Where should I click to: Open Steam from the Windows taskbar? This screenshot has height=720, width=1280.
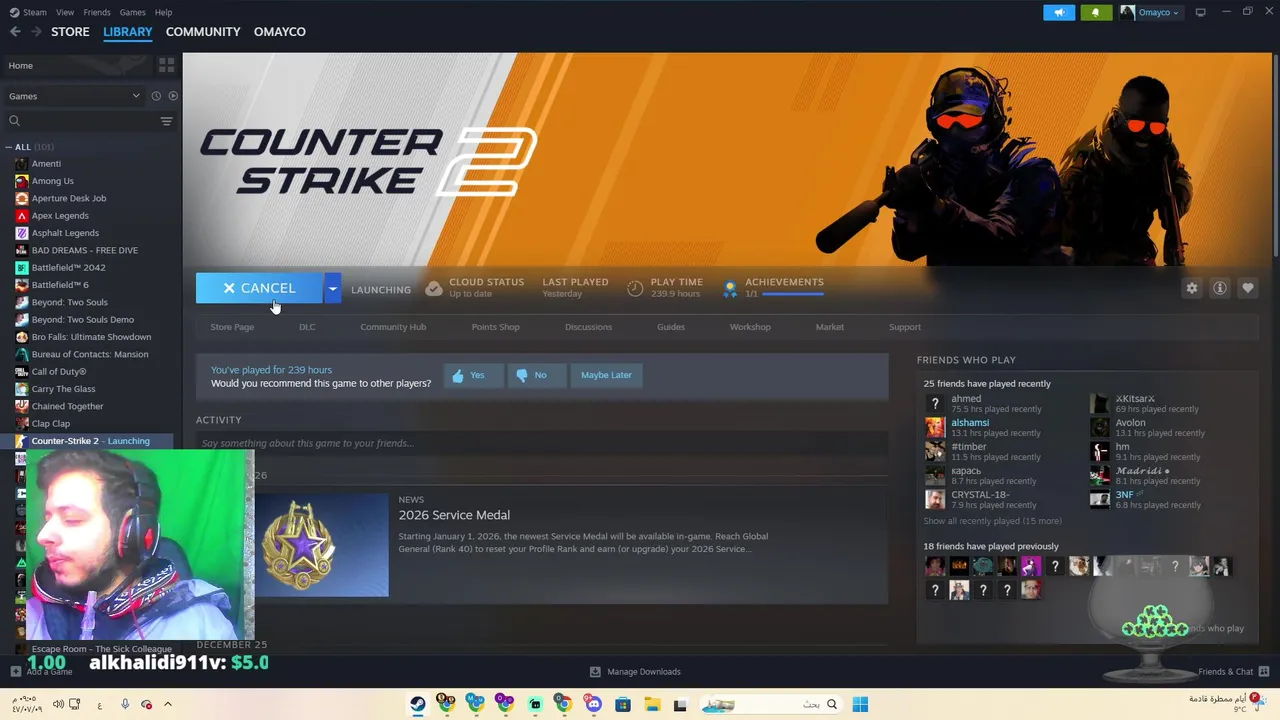click(418, 704)
